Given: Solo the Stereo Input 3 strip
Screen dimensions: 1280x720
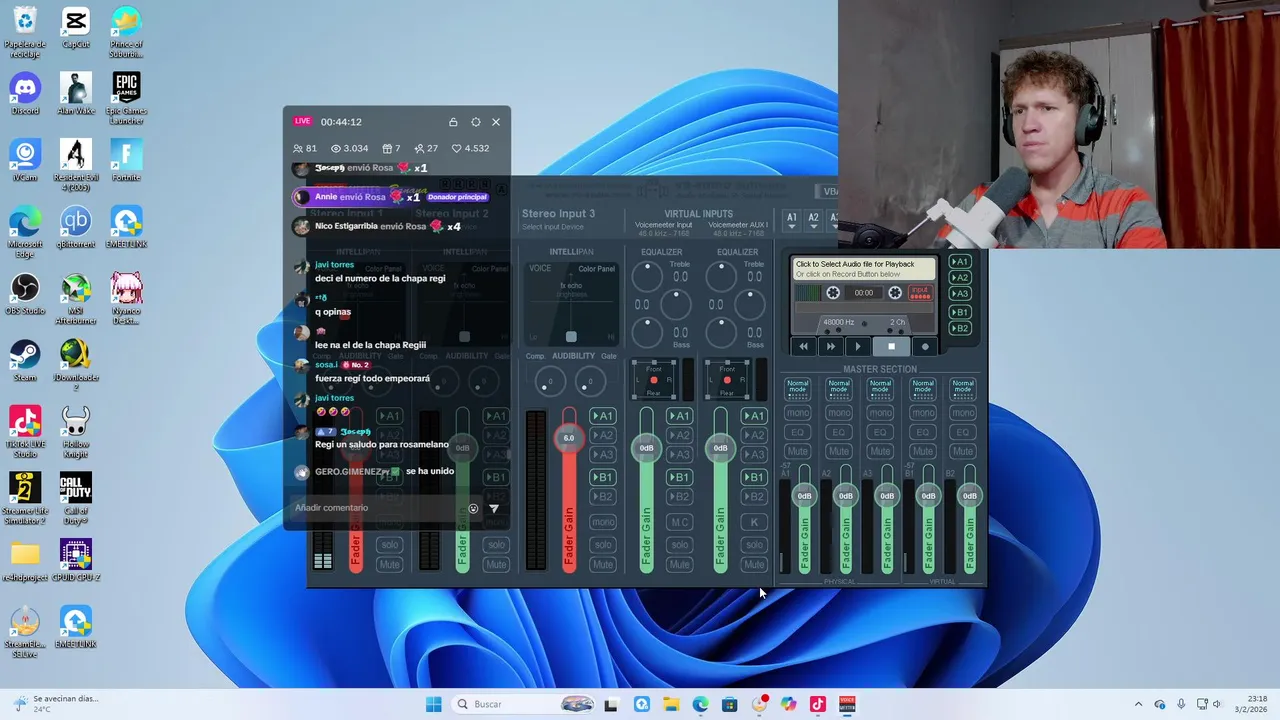Looking at the screenshot, I should (602, 545).
